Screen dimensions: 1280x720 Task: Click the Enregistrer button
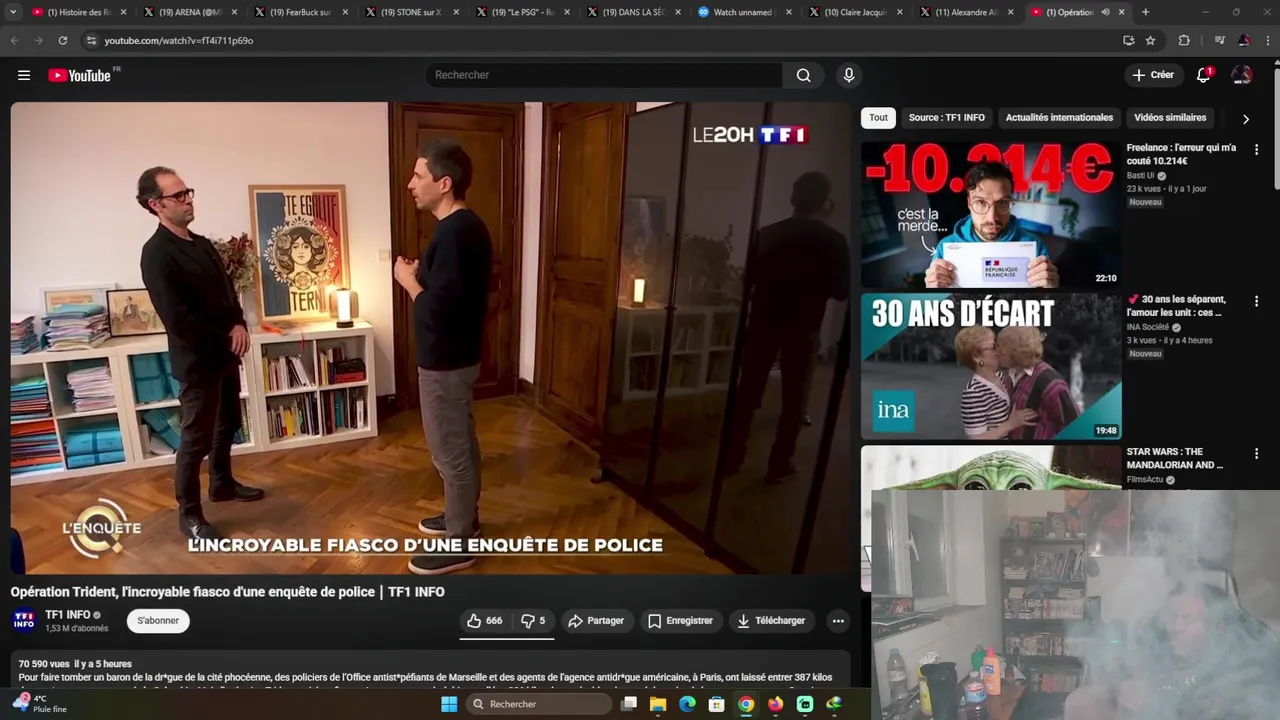click(680, 621)
